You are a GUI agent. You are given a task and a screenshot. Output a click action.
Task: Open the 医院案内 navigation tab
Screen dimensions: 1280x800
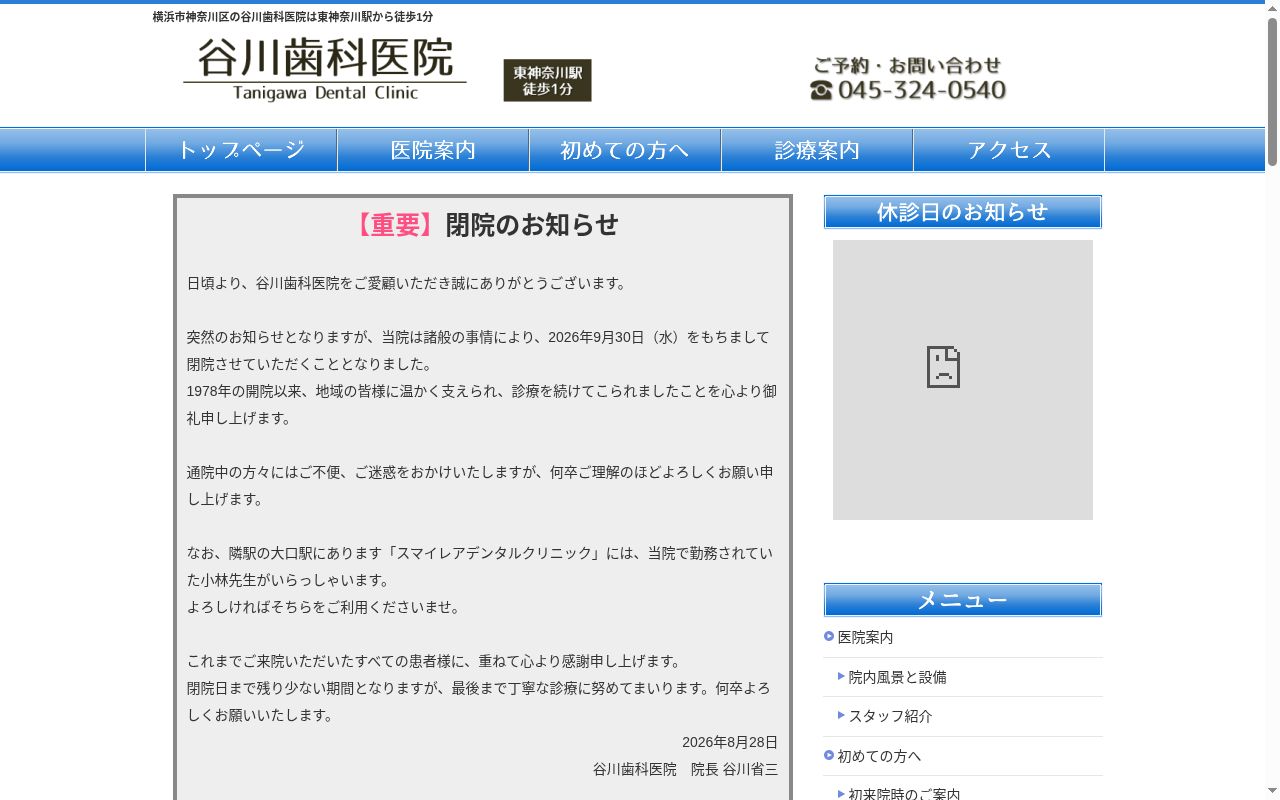[433, 150]
